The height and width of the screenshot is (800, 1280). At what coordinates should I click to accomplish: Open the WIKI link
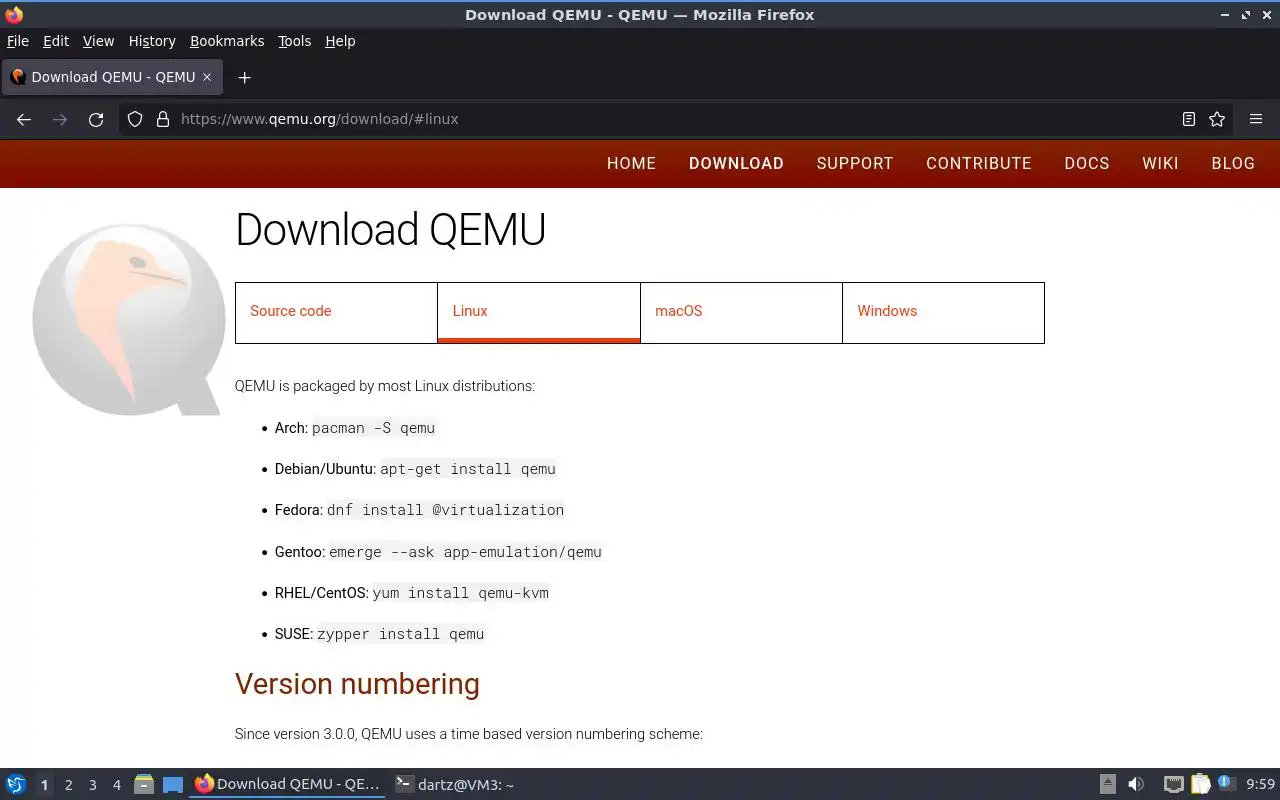[x=1160, y=164]
